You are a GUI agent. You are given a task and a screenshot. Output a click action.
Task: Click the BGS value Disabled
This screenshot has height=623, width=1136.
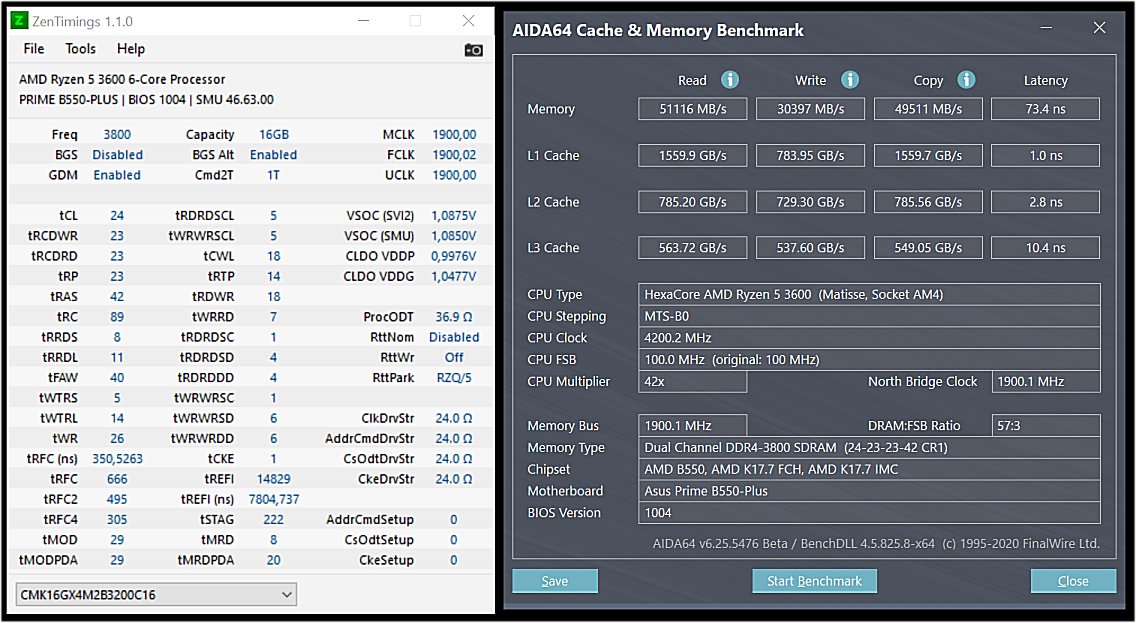point(117,154)
